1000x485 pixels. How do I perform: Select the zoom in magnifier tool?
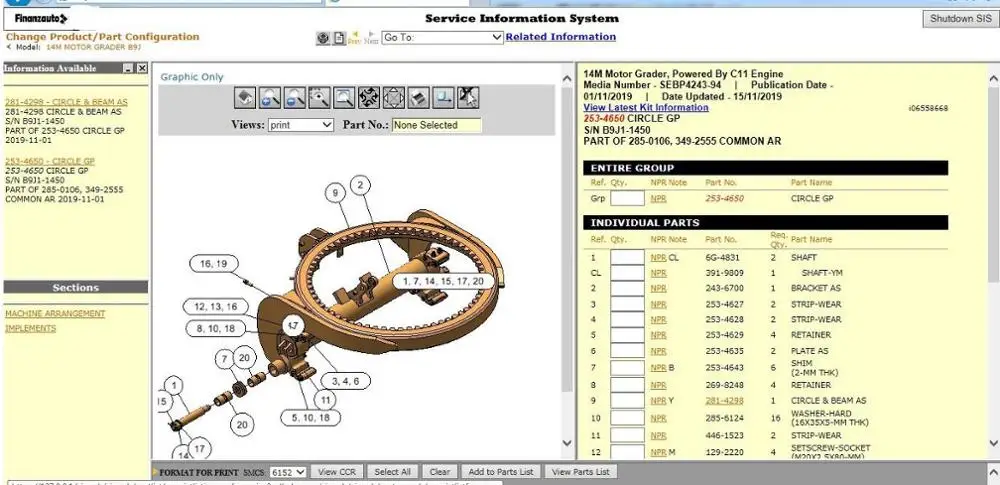click(x=270, y=98)
